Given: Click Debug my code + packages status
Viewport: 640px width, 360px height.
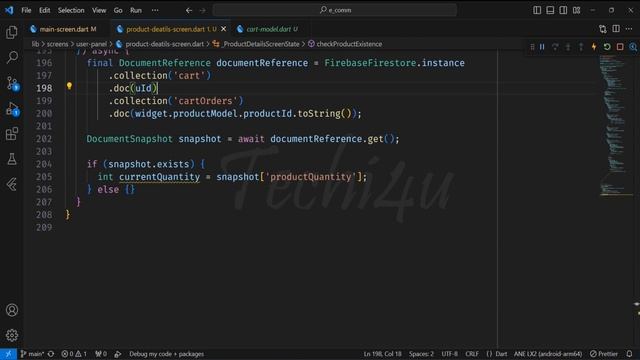Looking at the screenshot, I should point(167,354).
